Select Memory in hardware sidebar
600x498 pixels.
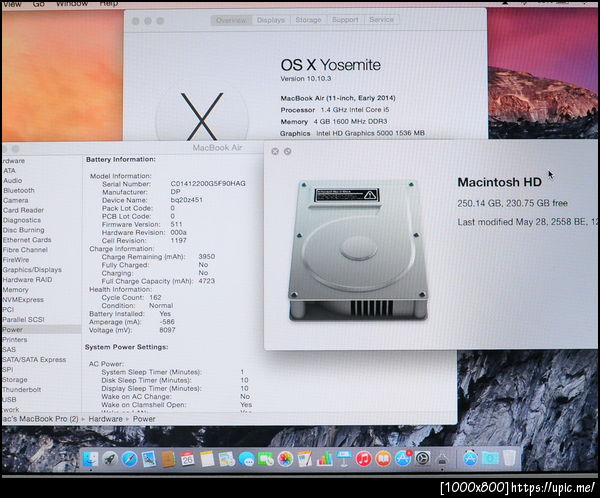click(16, 290)
